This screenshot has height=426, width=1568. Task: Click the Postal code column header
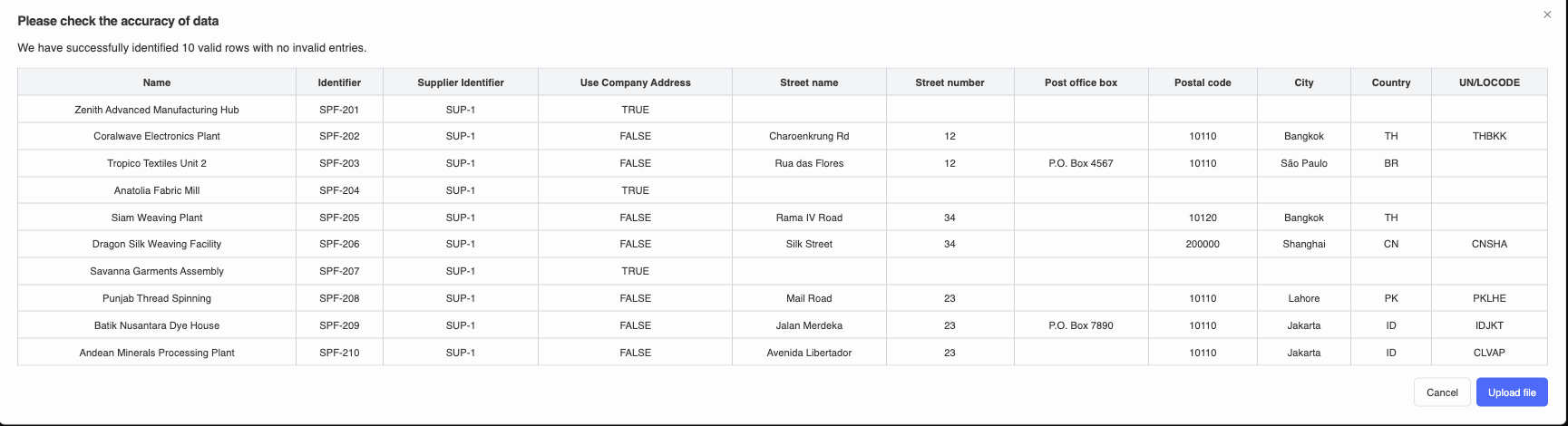click(x=1203, y=82)
